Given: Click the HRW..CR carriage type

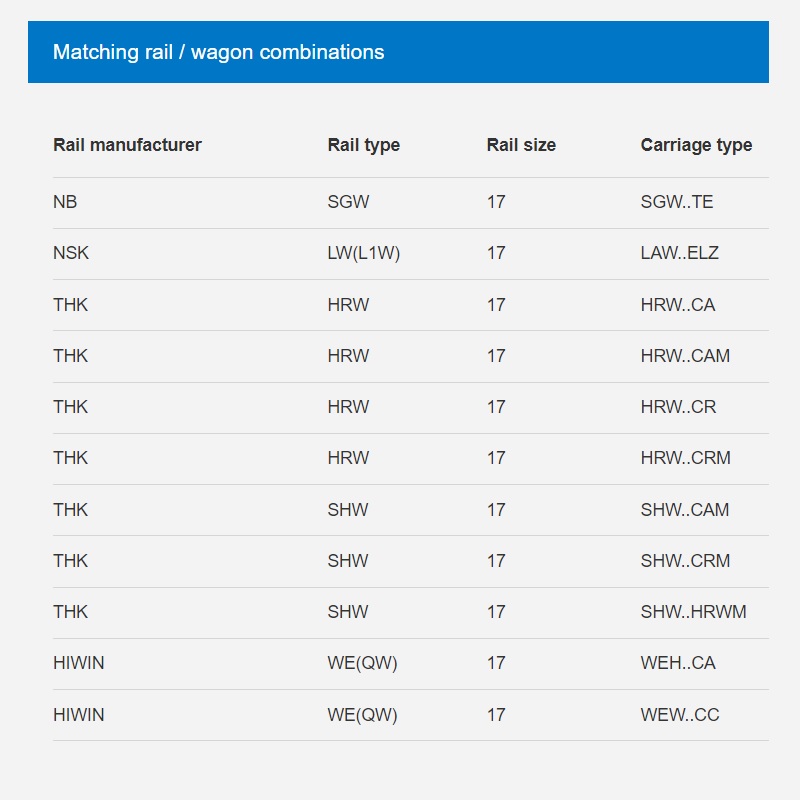Looking at the screenshot, I should click(678, 407).
